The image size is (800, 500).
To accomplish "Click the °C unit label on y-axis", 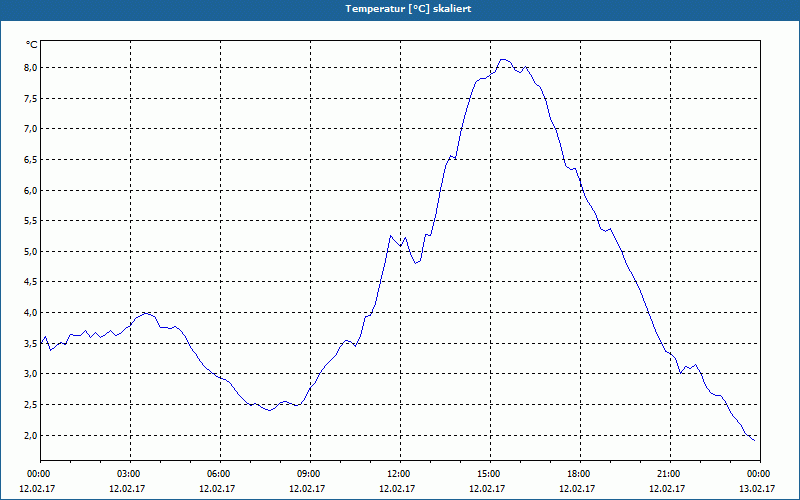I will point(31,45).
